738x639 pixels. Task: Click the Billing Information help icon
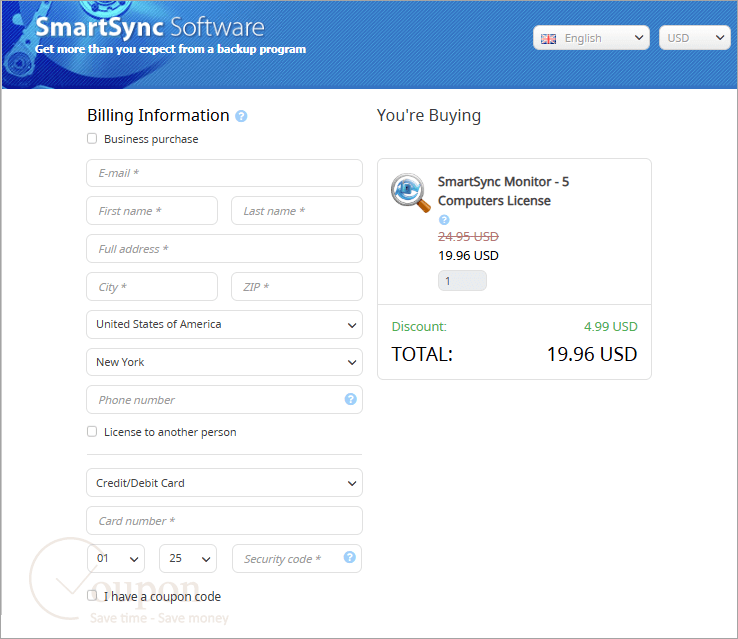click(241, 116)
